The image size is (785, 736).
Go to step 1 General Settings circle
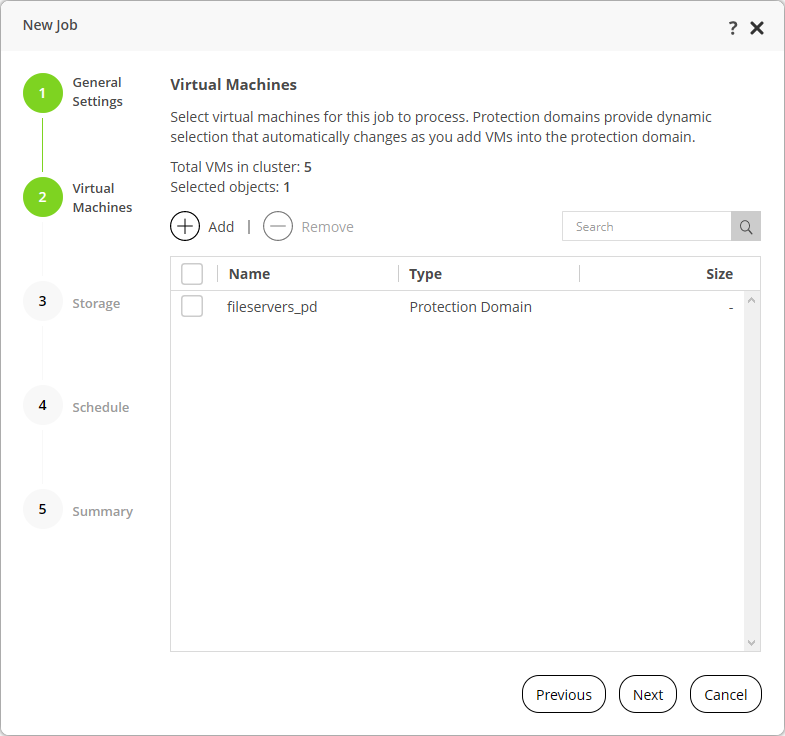[42, 93]
